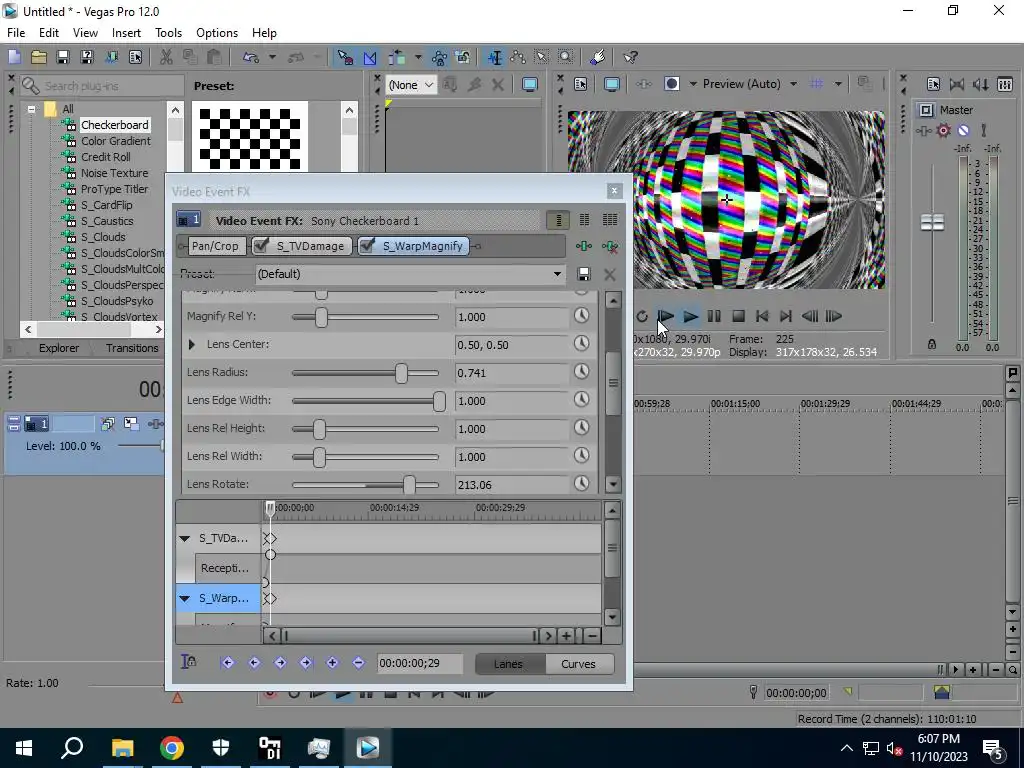The image size is (1024, 768).
Task: Click the Cut scissors icon
Action: point(166,57)
